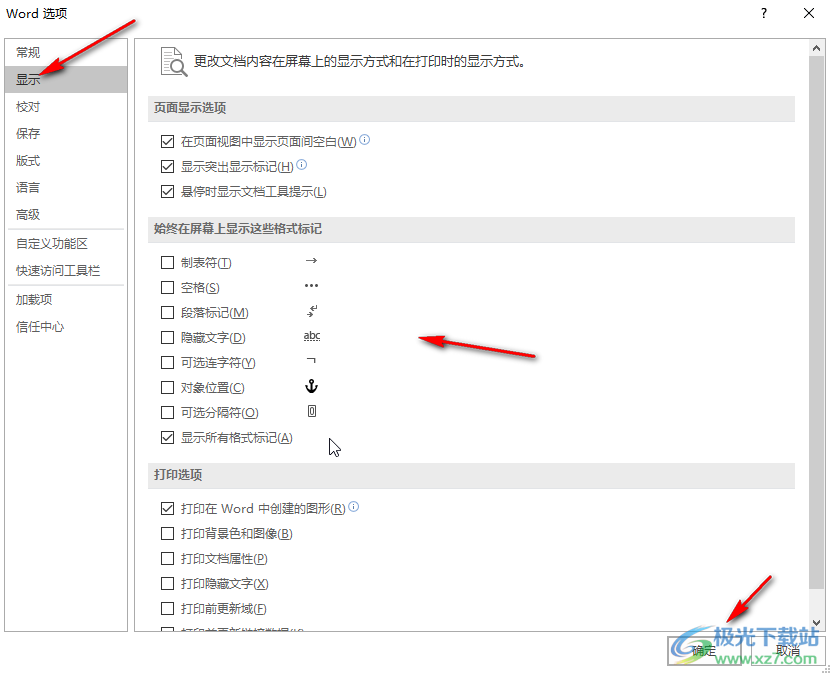Enable the 制表符 formatting mark checkbox
Viewport: 830px width, 675px height.
[x=167, y=263]
